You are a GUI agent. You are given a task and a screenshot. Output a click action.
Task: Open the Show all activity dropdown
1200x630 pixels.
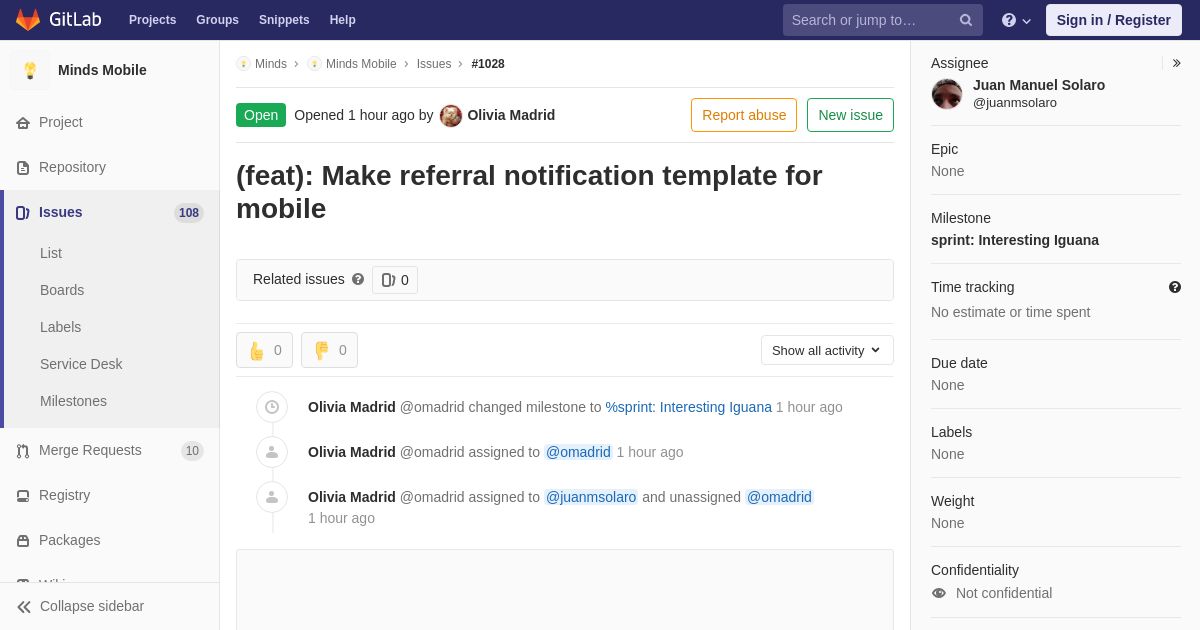[x=827, y=350]
